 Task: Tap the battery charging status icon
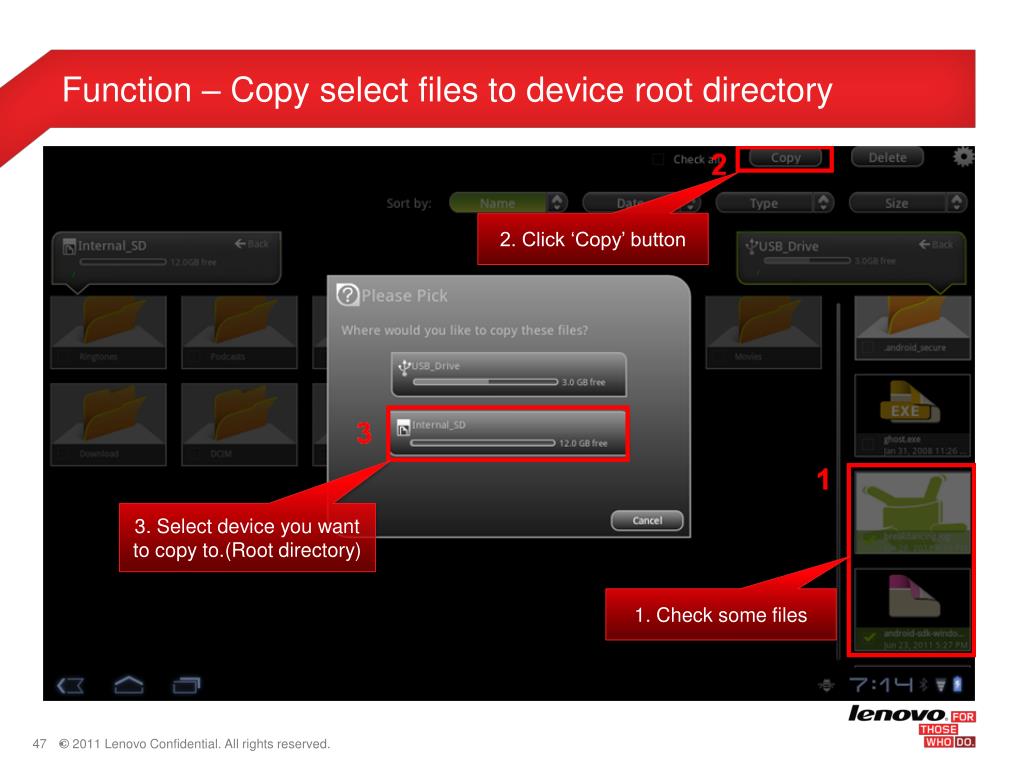[957, 684]
